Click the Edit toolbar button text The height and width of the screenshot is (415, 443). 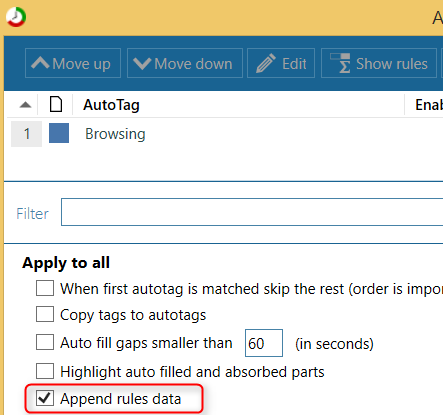click(x=294, y=64)
